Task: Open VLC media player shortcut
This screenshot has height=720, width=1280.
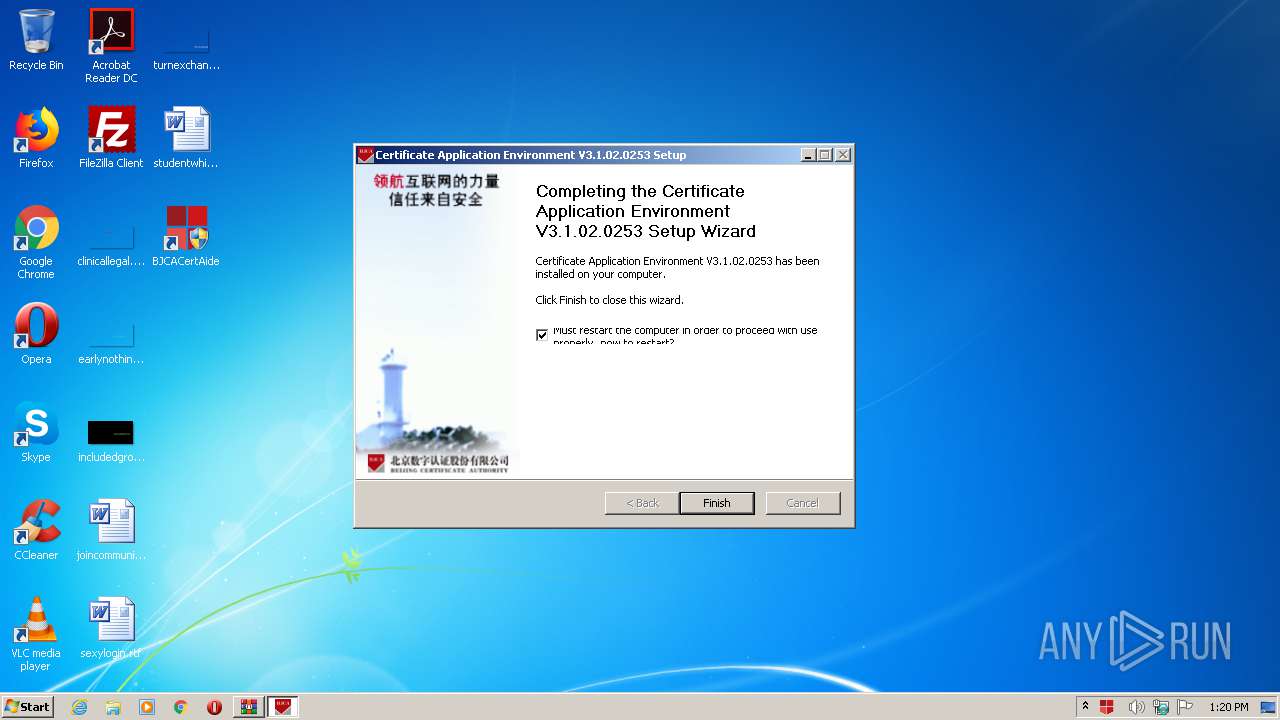Action: pos(36,634)
